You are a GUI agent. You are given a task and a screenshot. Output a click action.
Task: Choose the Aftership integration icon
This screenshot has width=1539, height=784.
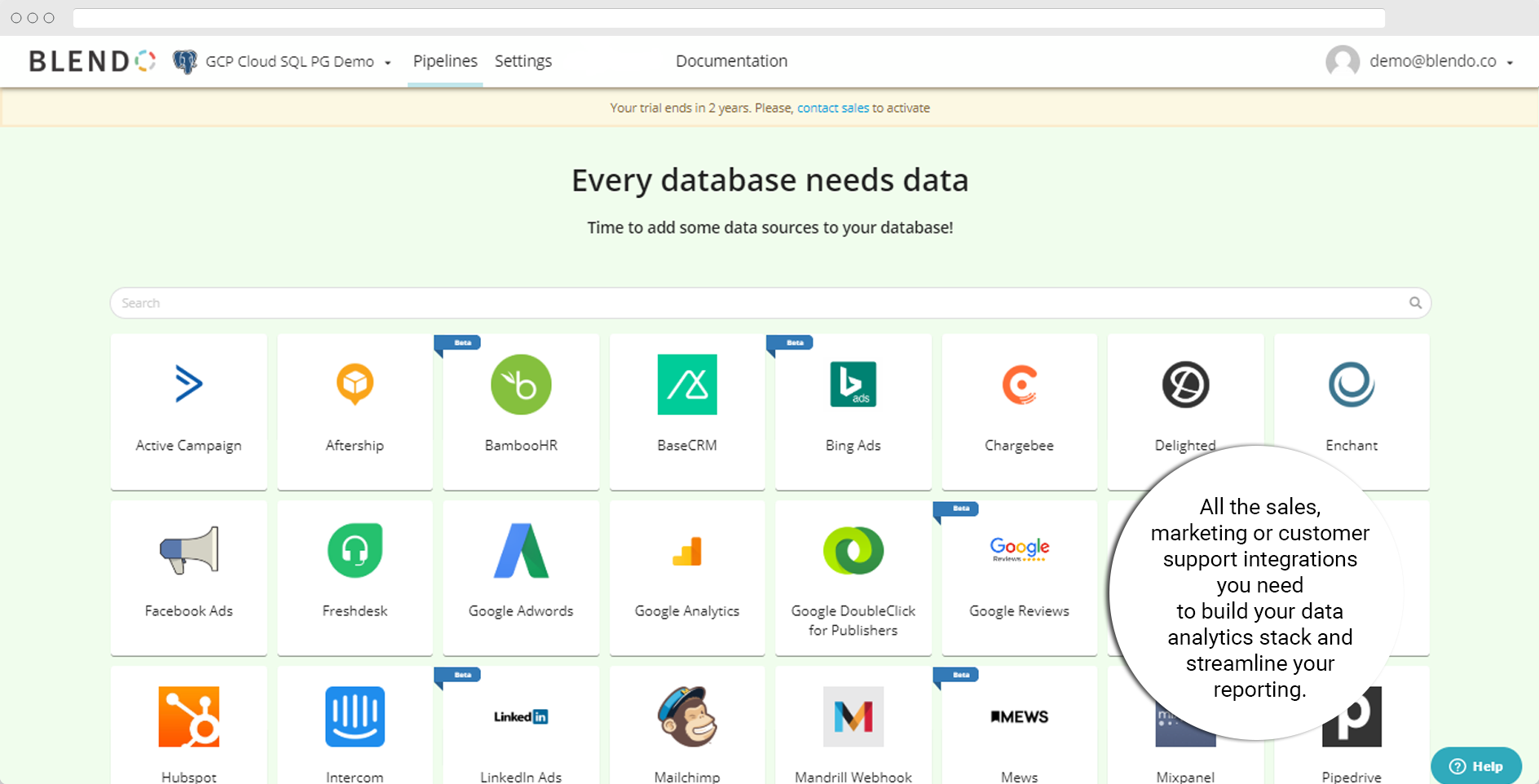tap(355, 384)
